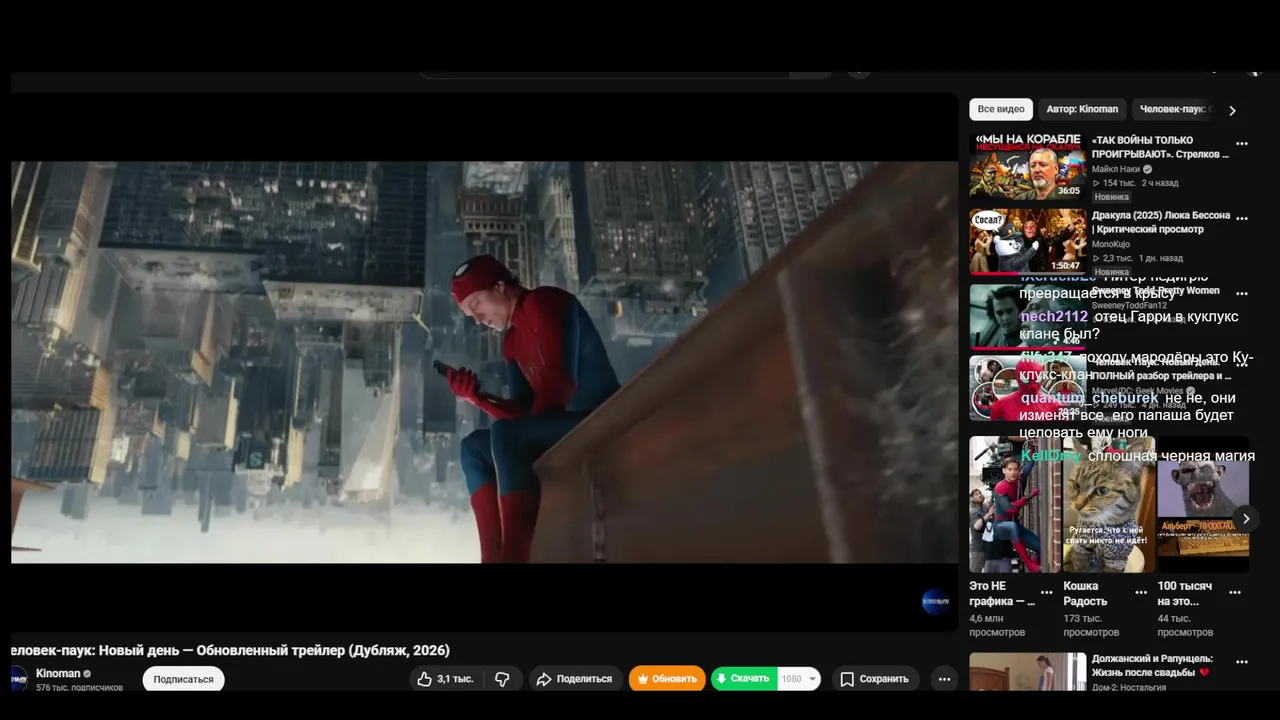This screenshot has height=720, width=1280.
Task: Open Дракула (2025) Люка Бессона title
Action: pos(1160,222)
